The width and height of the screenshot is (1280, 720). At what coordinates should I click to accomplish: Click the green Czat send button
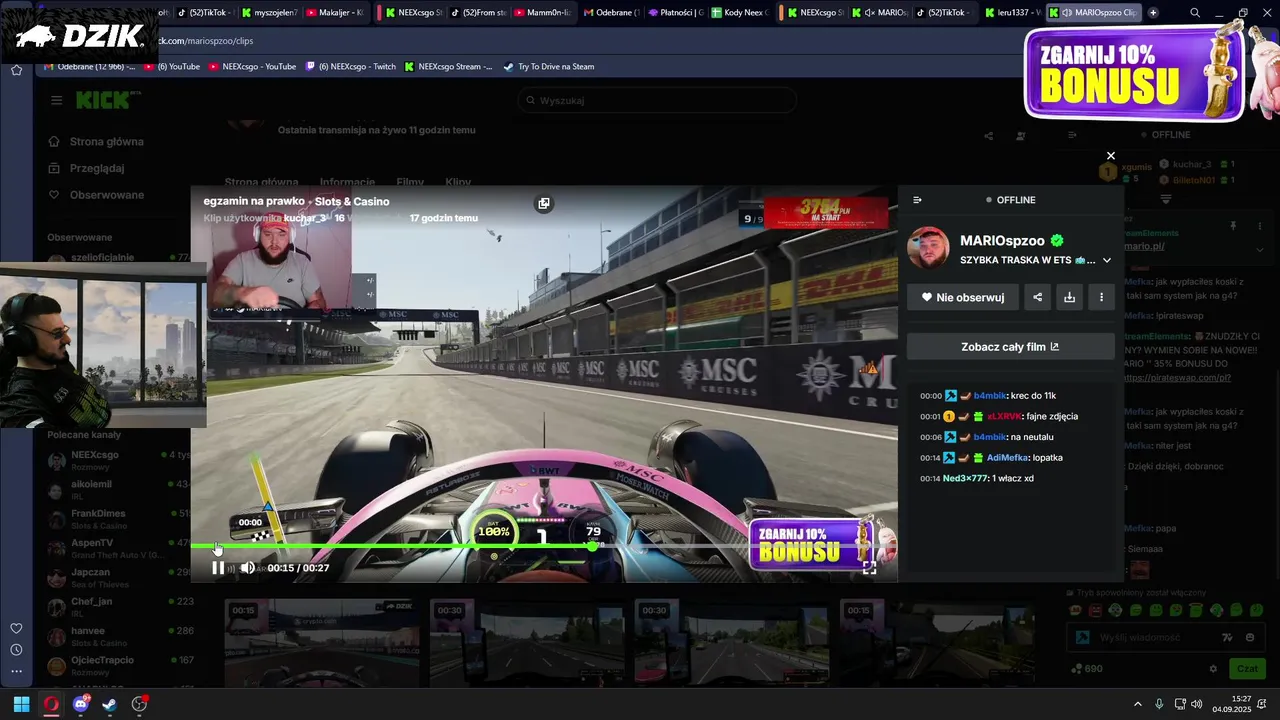pos(1247,669)
